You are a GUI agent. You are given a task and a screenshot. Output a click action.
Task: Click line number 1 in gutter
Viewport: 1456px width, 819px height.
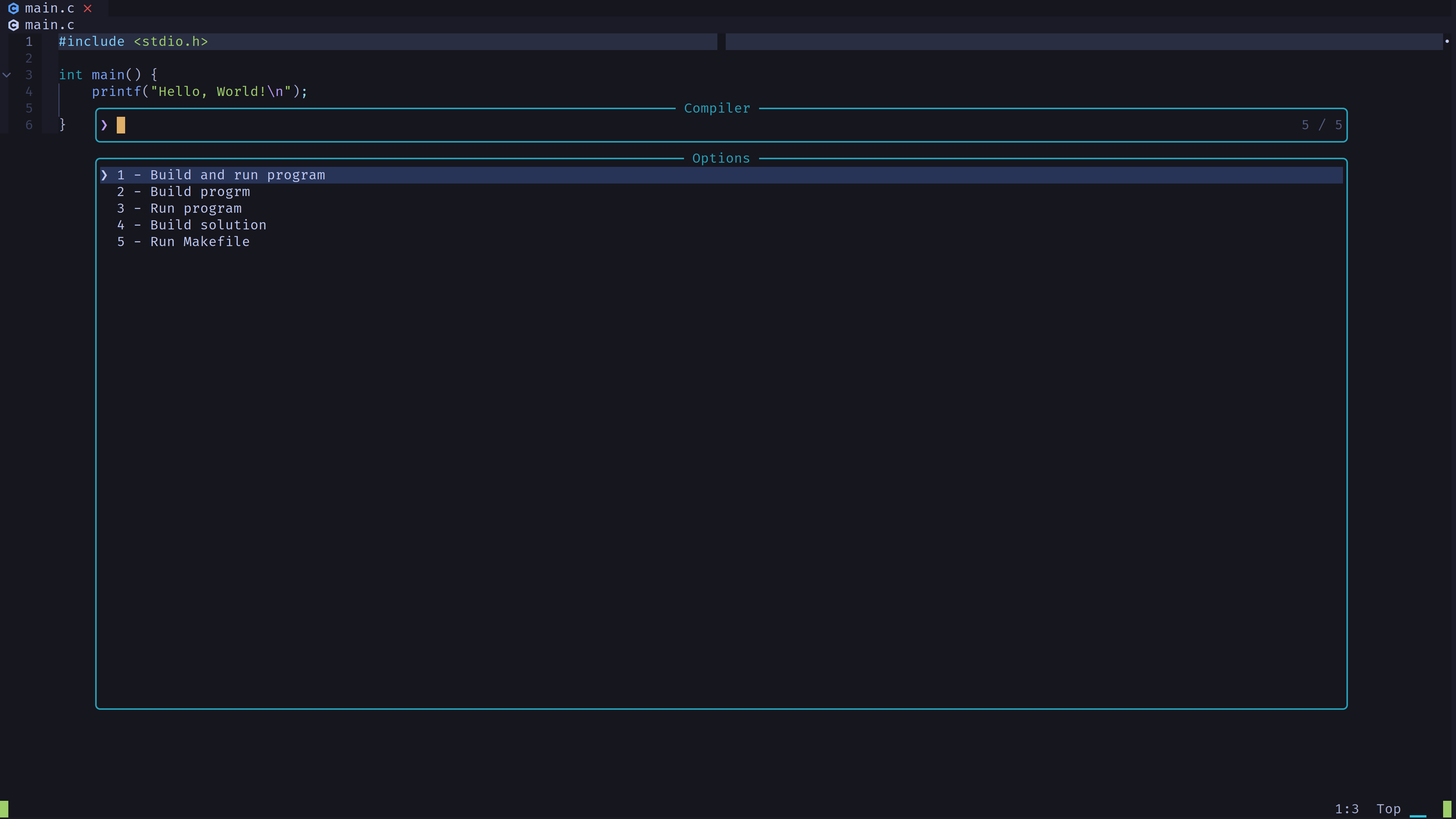(29, 42)
